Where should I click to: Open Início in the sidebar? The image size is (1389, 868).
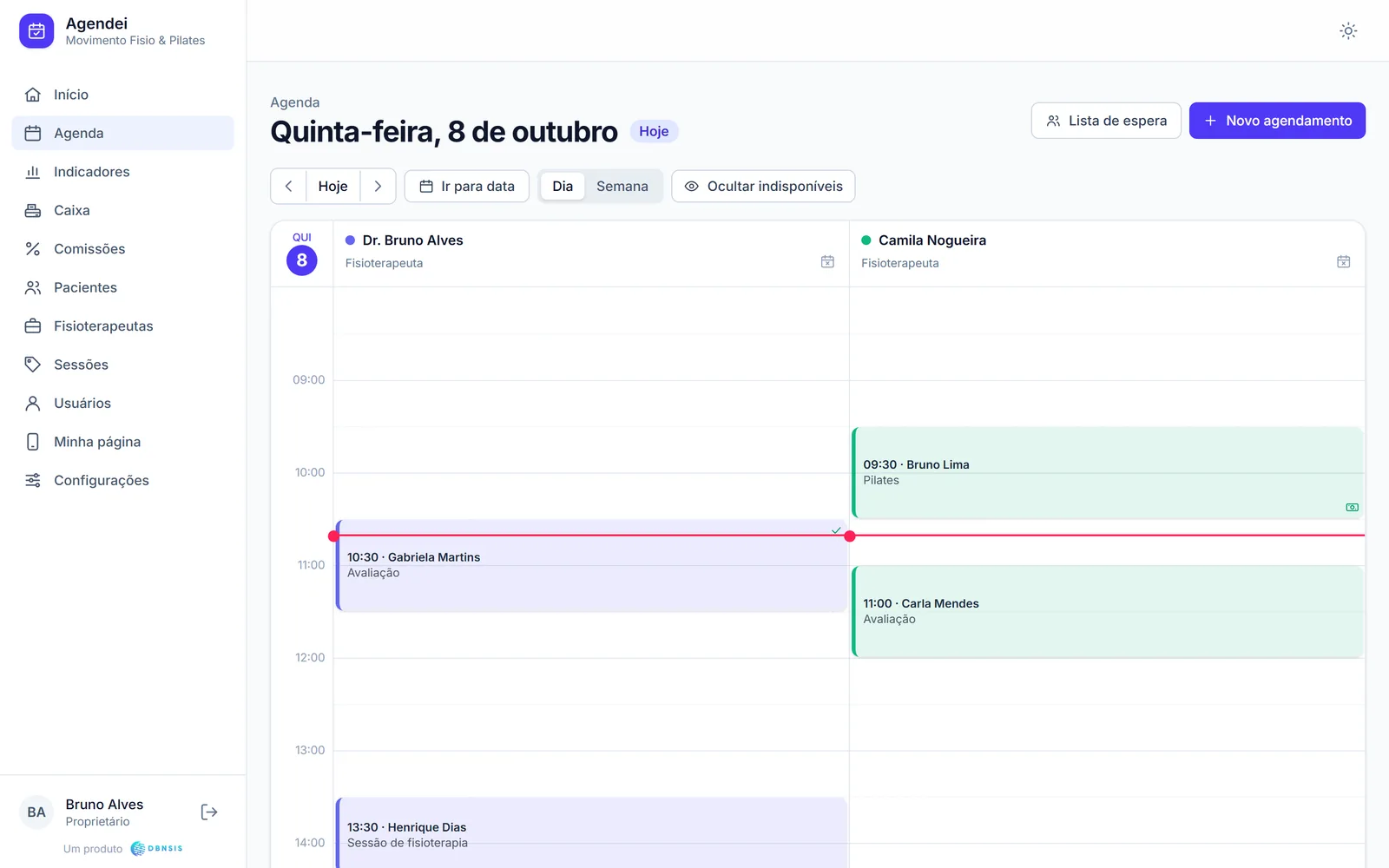pyautogui.click(x=122, y=95)
